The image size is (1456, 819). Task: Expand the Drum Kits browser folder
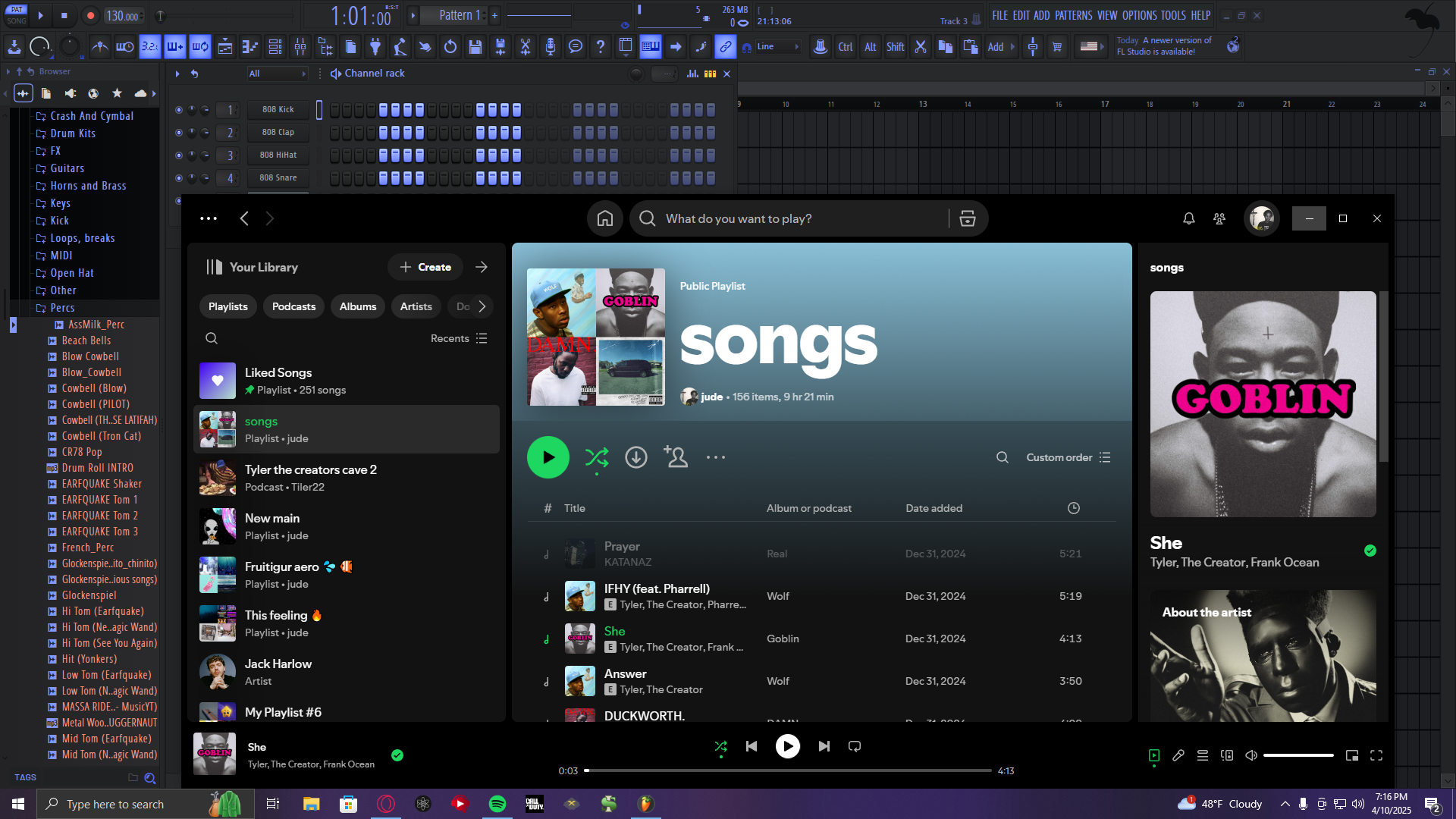click(73, 133)
